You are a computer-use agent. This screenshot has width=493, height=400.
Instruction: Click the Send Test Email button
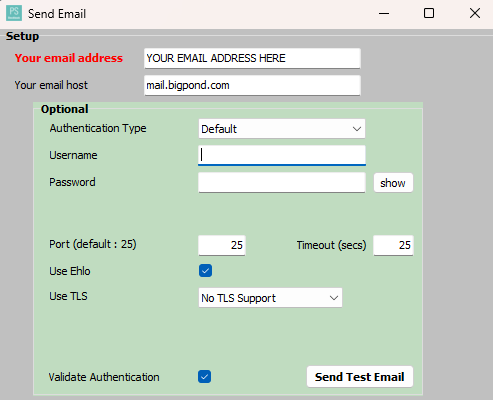point(360,377)
